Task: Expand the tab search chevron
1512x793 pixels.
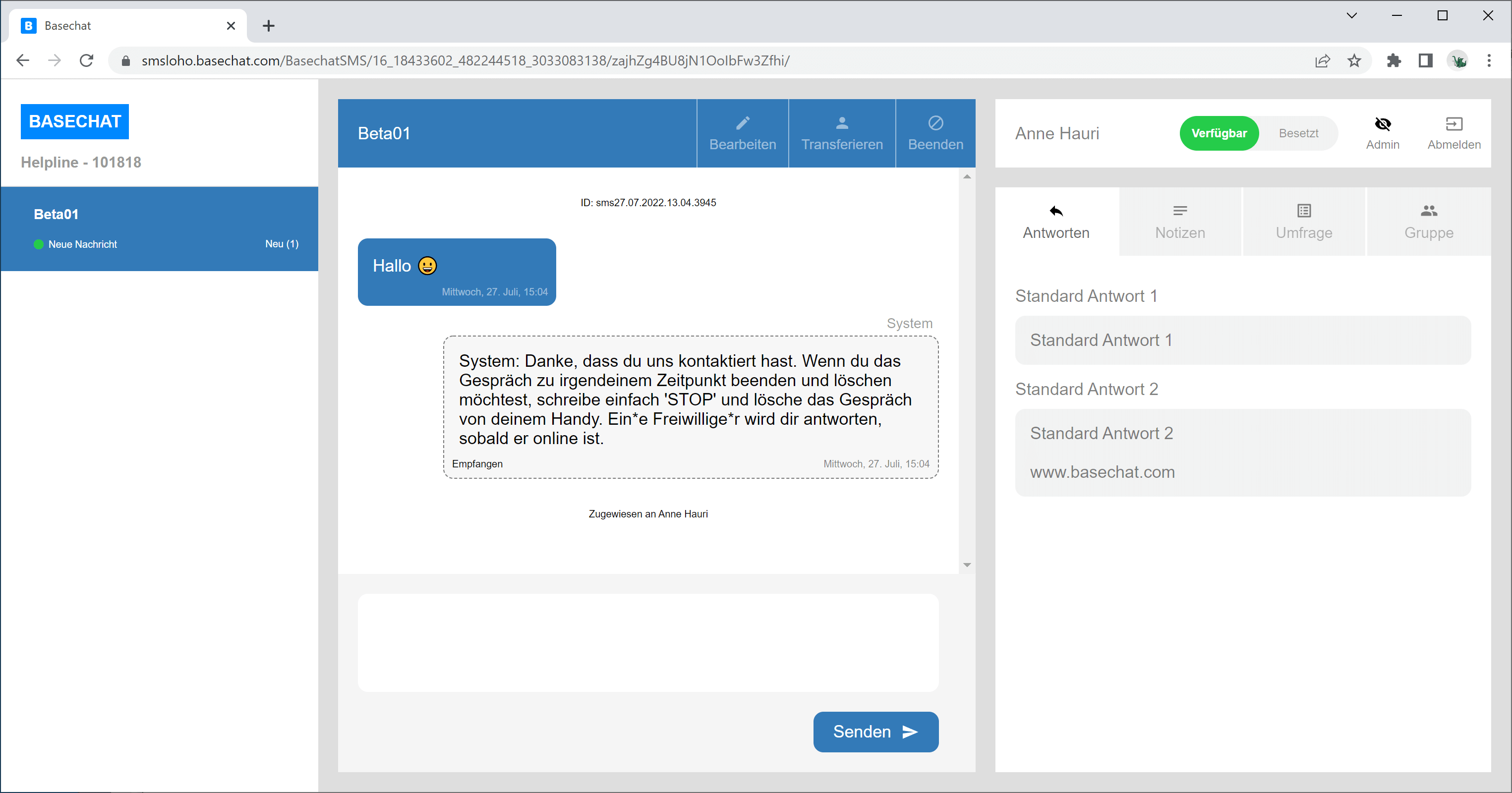Action: [1352, 16]
